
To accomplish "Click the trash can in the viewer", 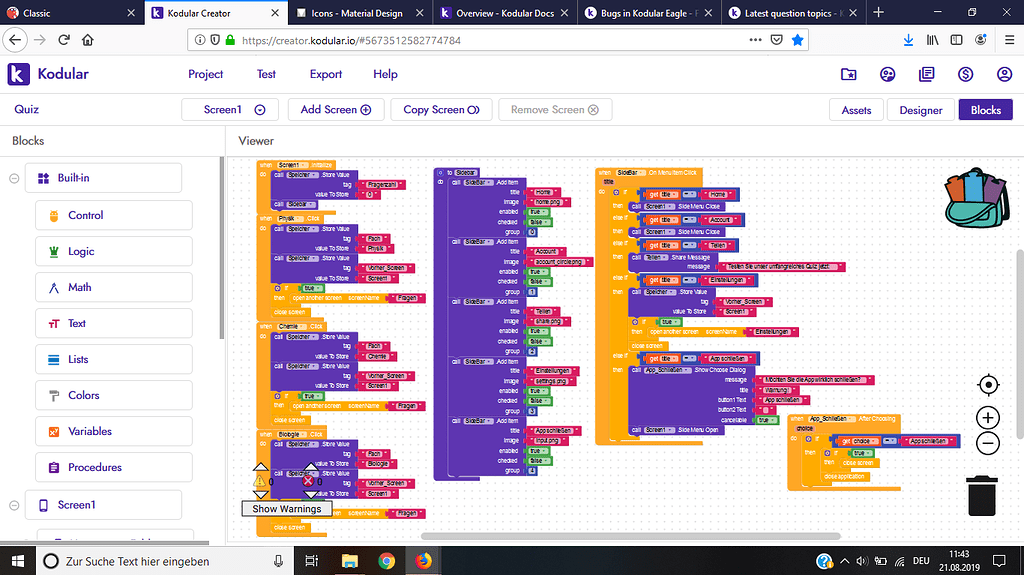I will click(982, 495).
